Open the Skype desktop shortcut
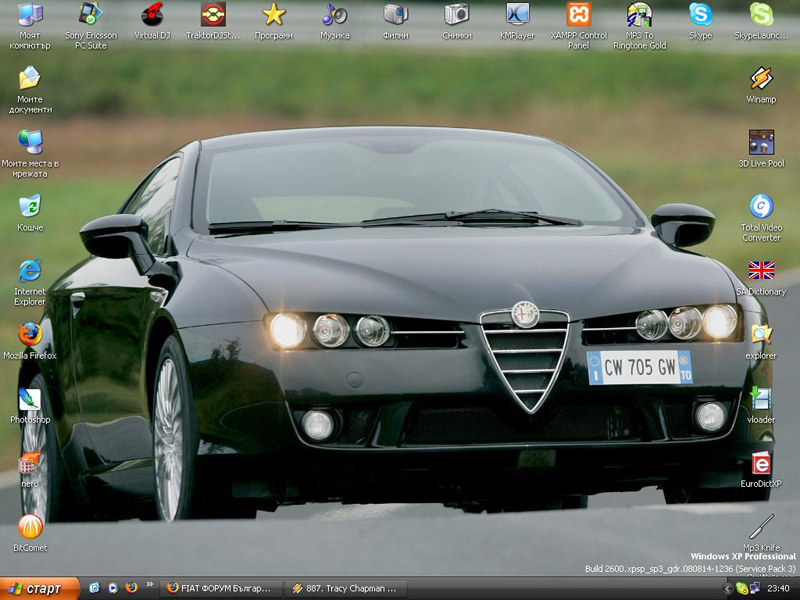 pos(700,15)
